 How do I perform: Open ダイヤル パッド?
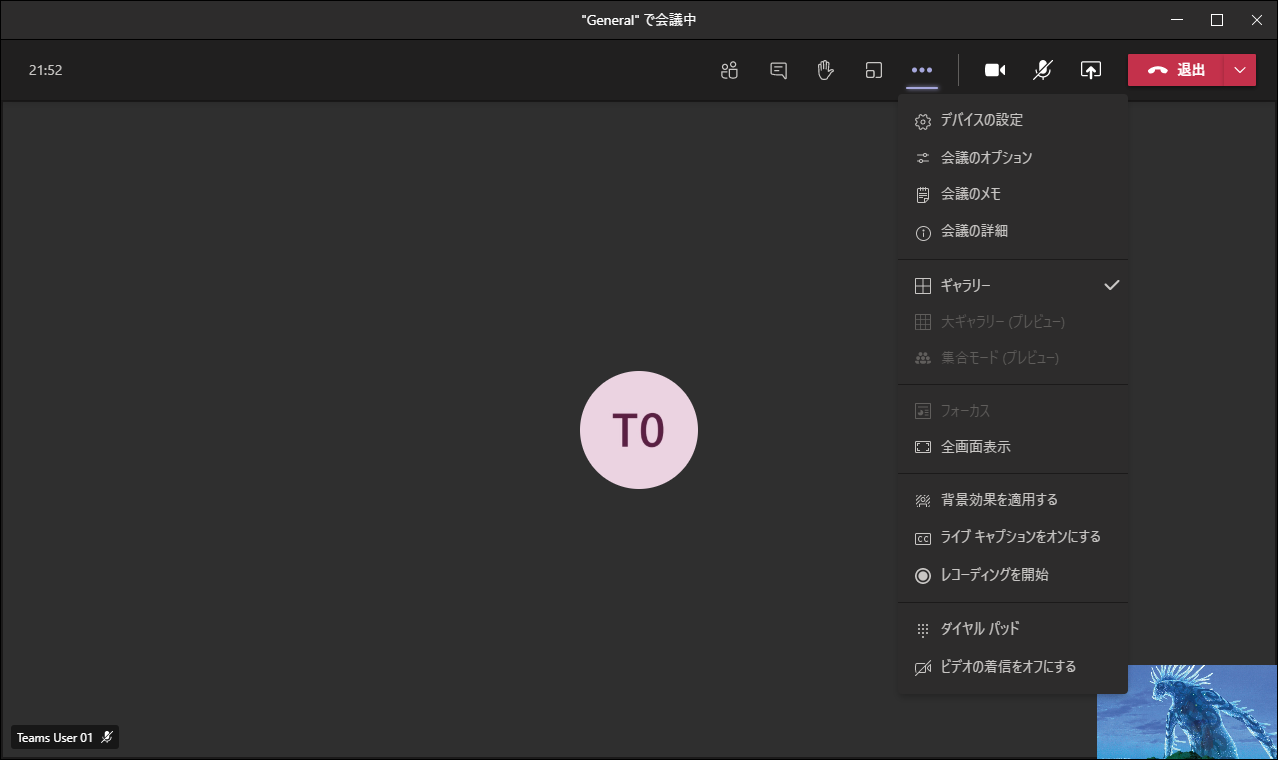tap(1013, 629)
